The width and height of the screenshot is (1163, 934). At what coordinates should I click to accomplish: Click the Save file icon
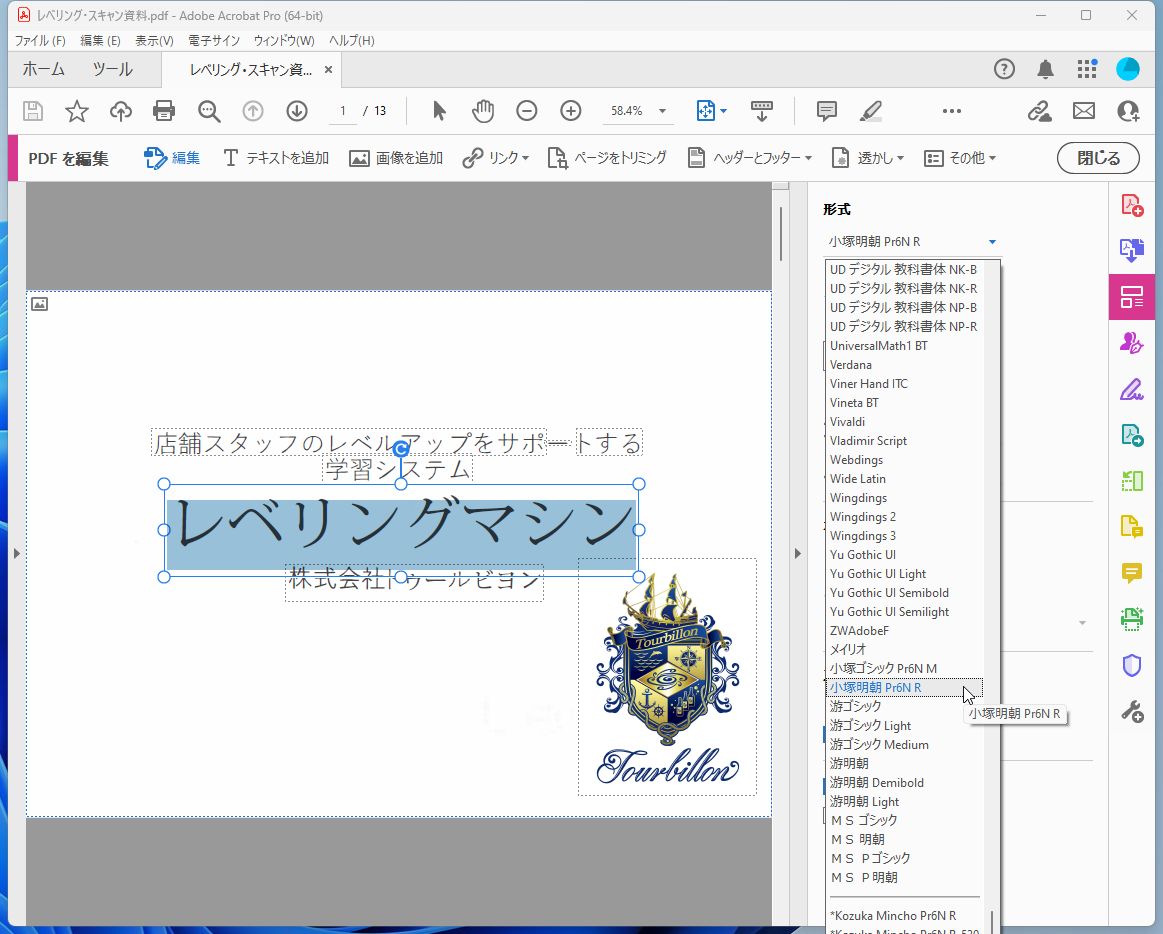pyautogui.click(x=33, y=111)
